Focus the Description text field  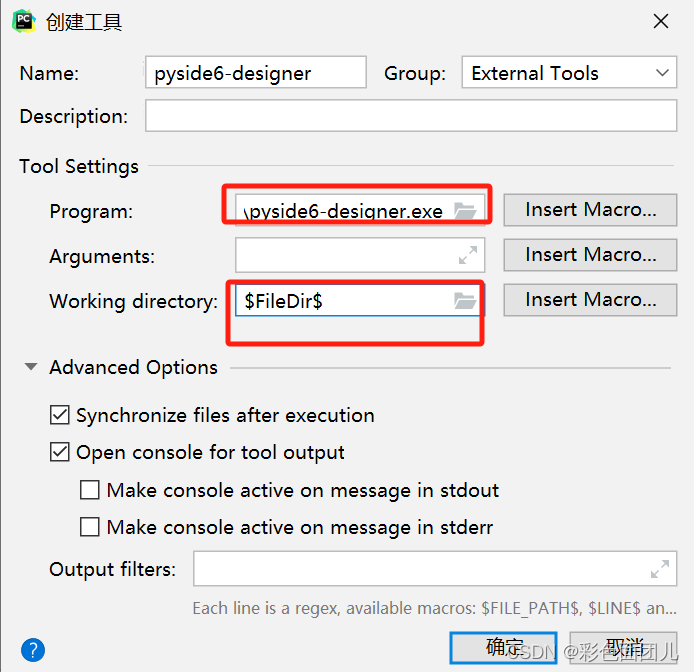tap(411, 116)
